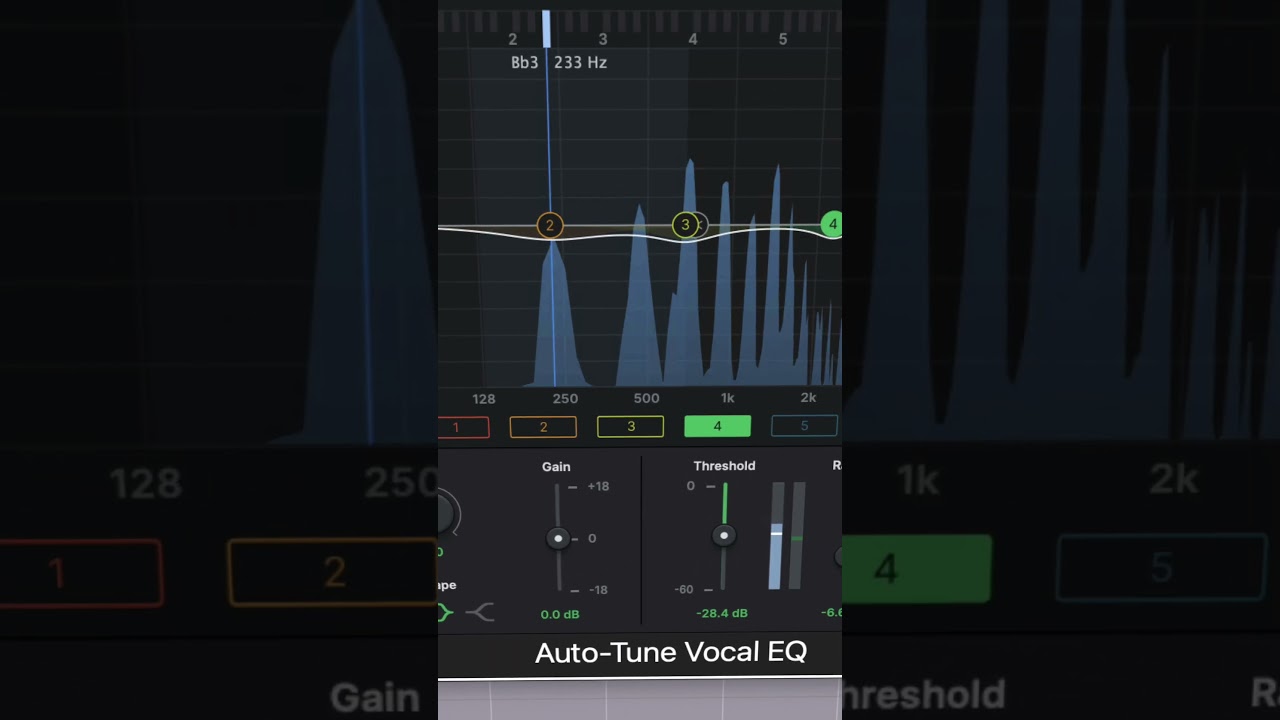Viewport: 1280px width, 720px height.
Task: Click green EQ node 4 on the curve
Action: point(832,225)
